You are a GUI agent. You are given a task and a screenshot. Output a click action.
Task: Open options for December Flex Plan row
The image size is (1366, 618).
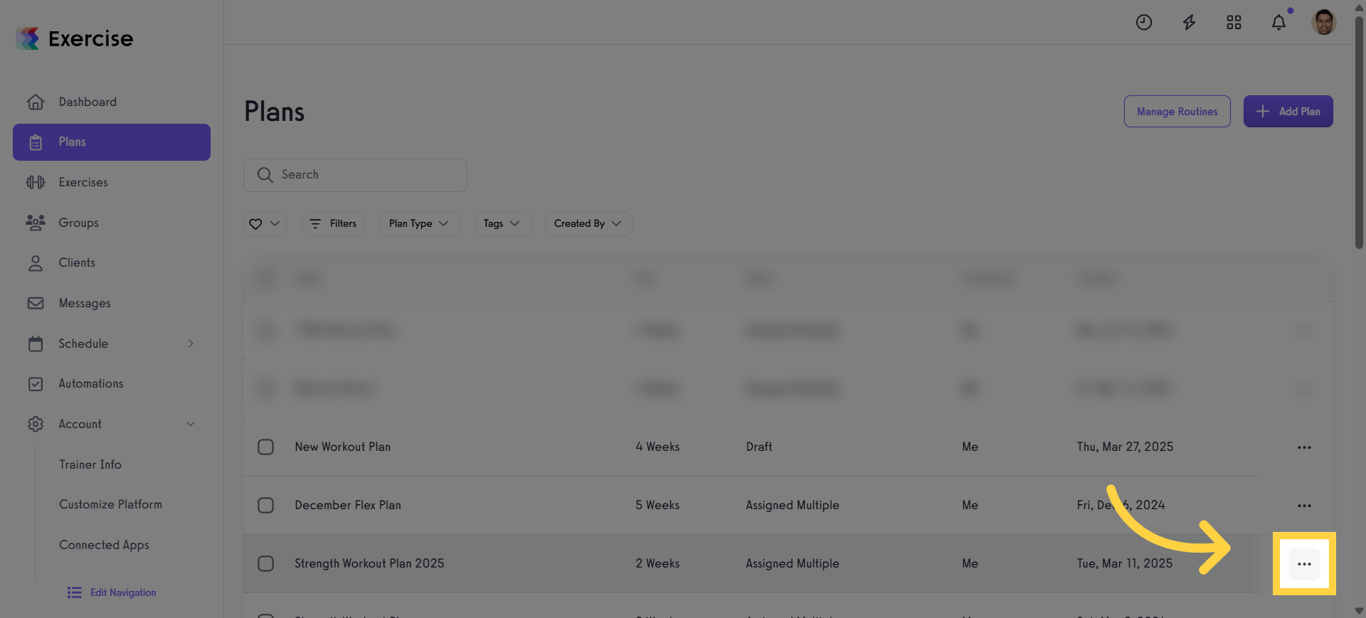[1304, 505]
